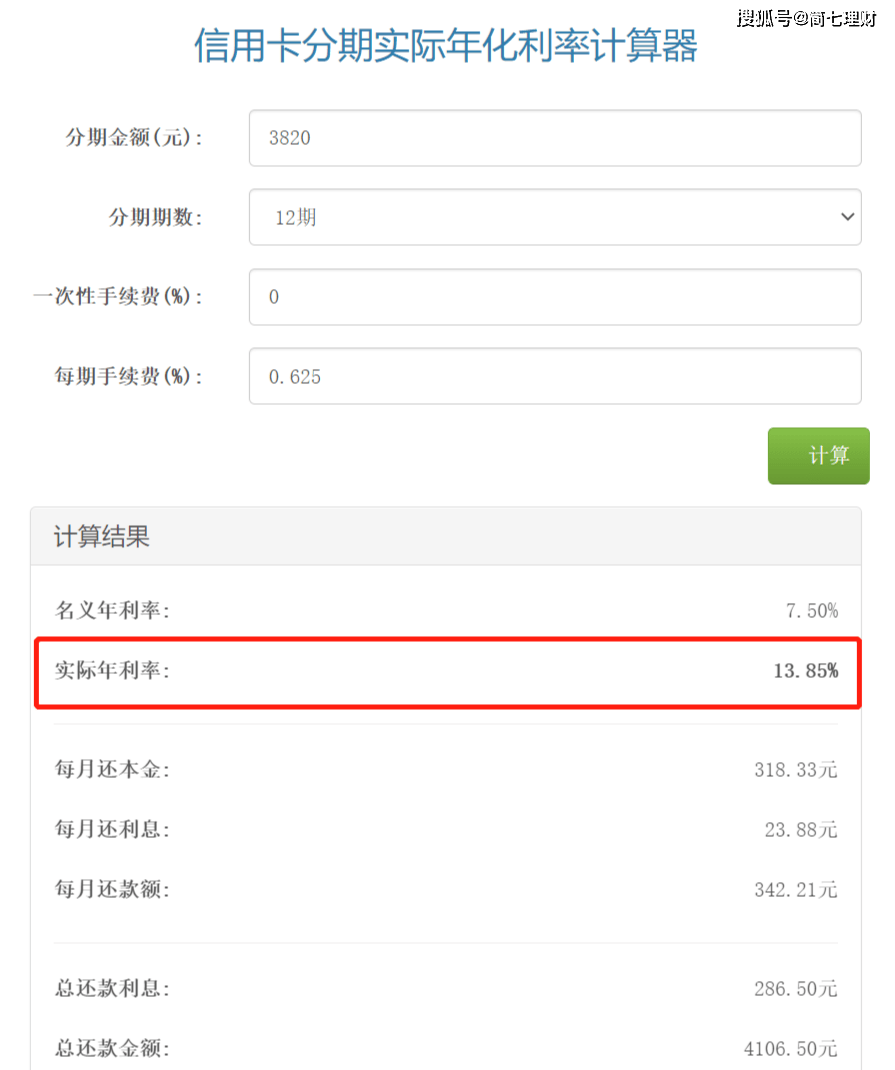
Task: Click the 一次性手续费 input field showing 0
Action: [554, 297]
